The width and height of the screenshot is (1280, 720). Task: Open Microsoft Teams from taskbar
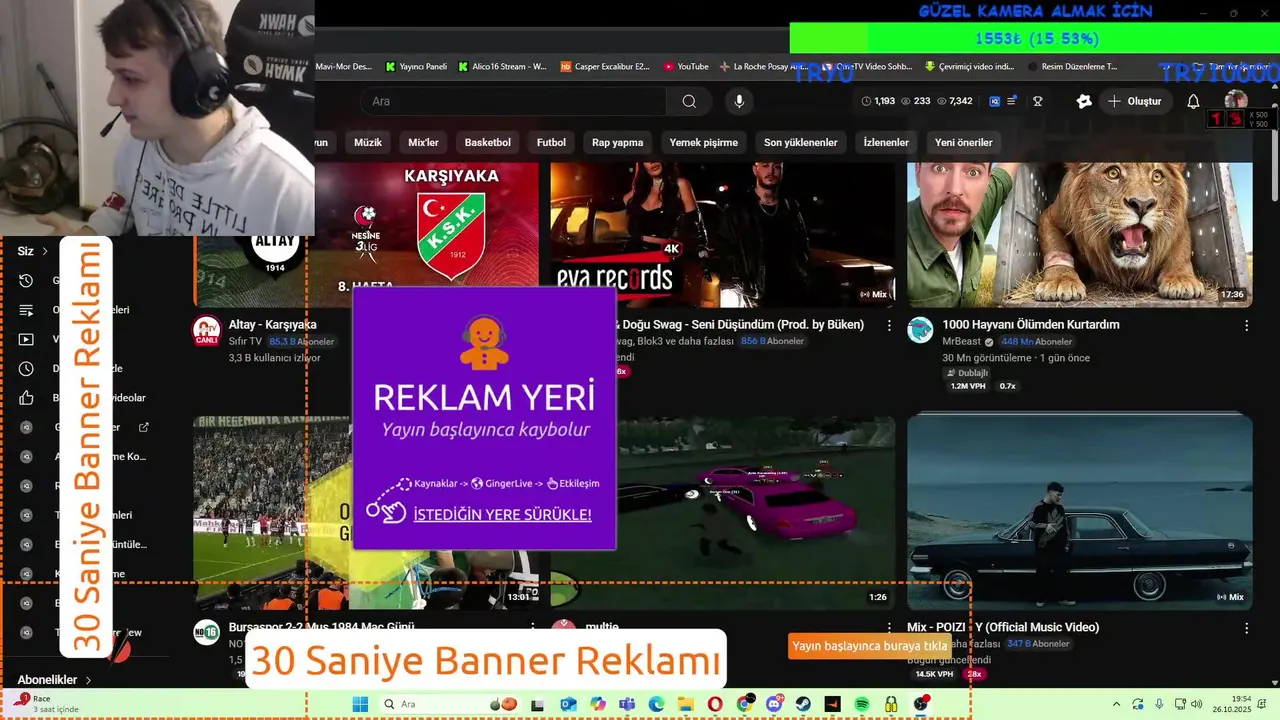pos(627,704)
